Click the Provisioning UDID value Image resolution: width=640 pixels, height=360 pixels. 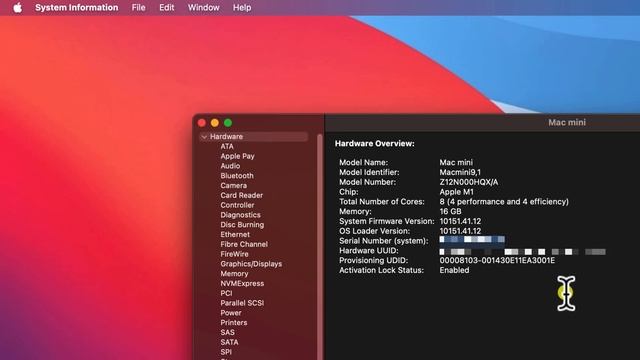(x=497, y=260)
